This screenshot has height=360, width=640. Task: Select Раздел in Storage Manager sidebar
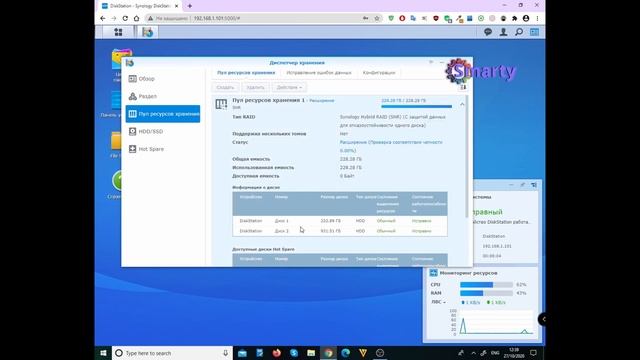coord(163,96)
